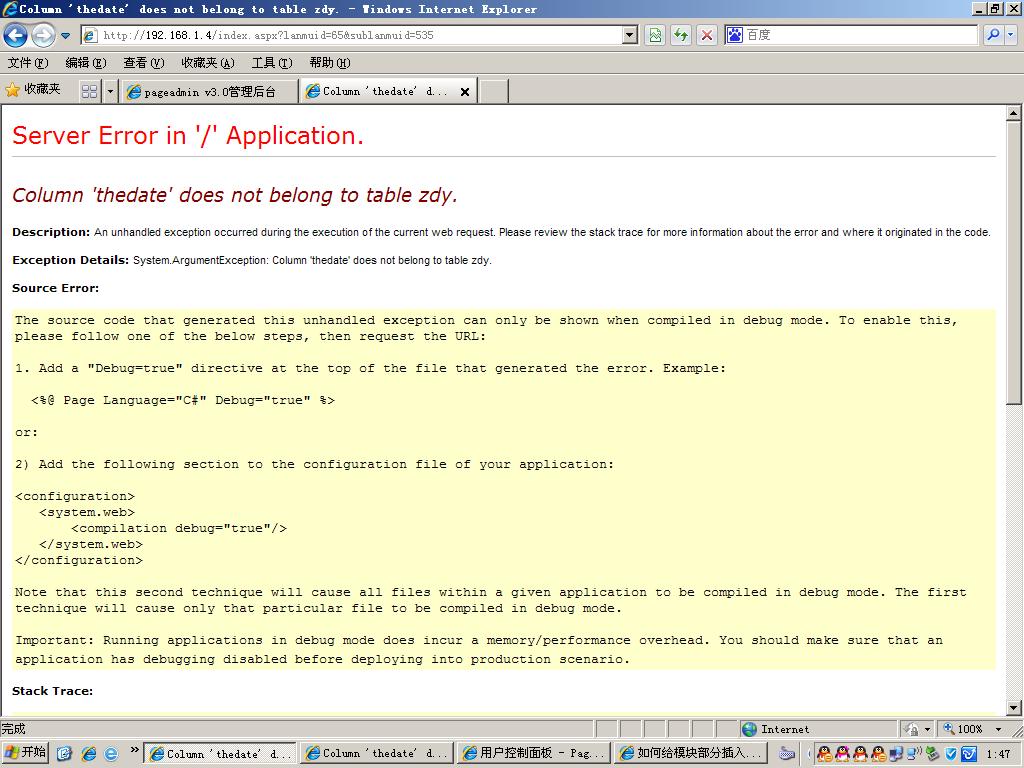Open a new blank tab
The image size is (1024, 768).
point(494,92)
